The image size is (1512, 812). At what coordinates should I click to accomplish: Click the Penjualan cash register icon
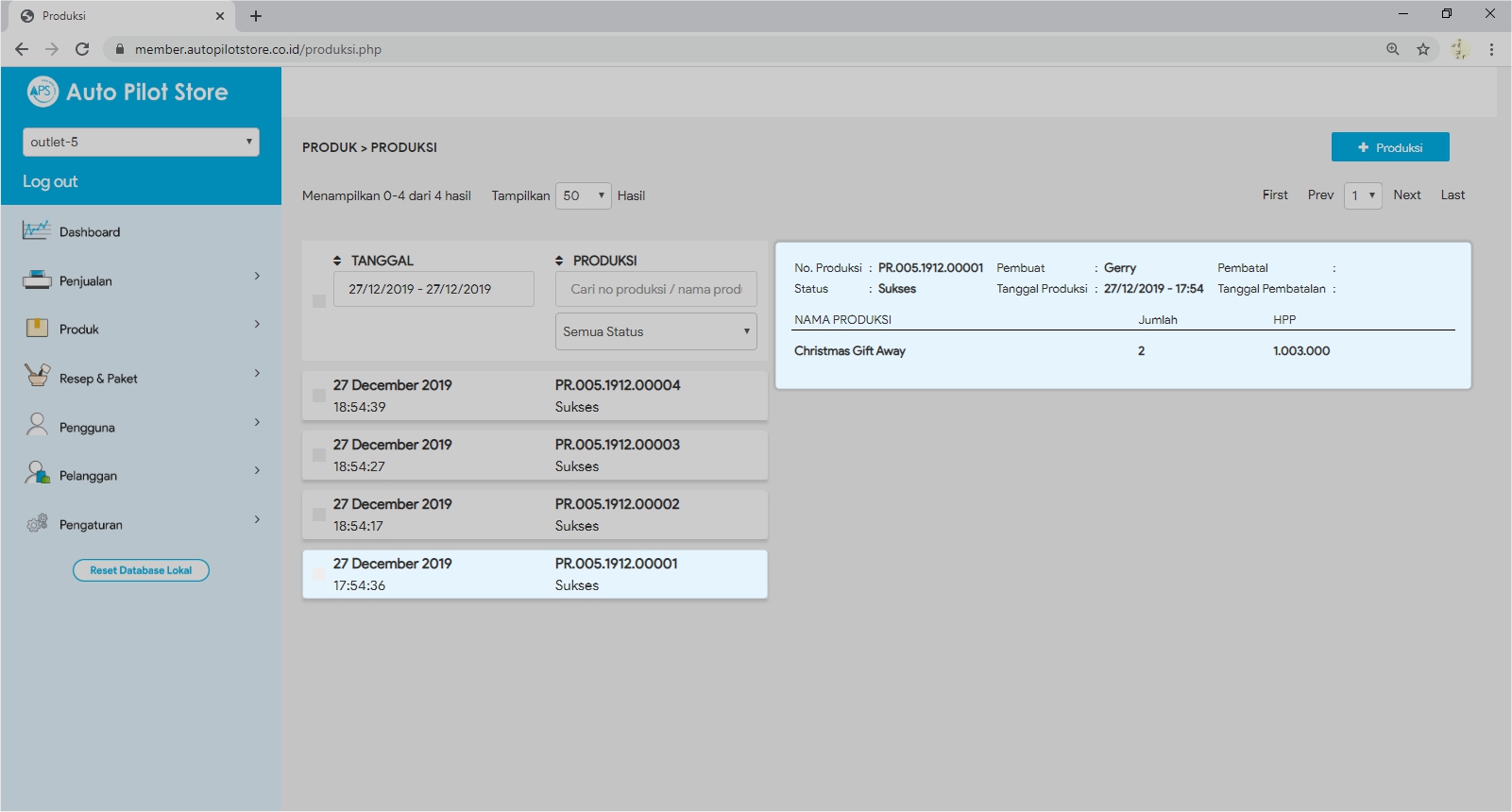(x=37, y=279)
